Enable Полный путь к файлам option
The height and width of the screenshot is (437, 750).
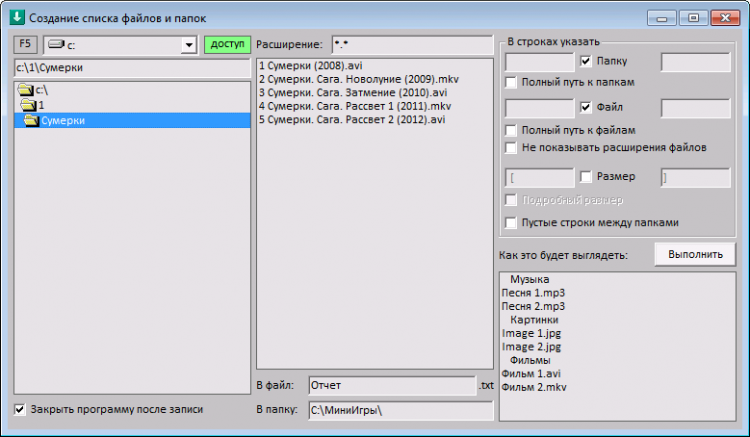(x=511, y=130)
